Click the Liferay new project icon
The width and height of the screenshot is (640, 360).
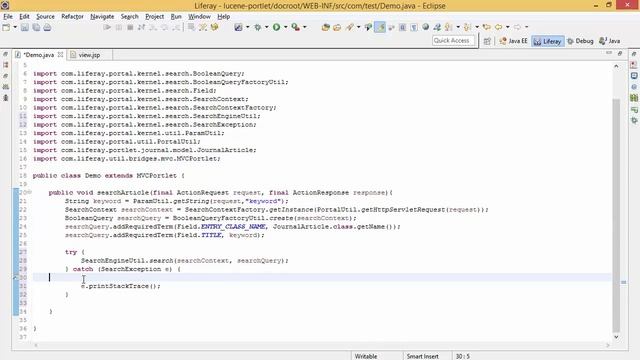tap(238, 27)
